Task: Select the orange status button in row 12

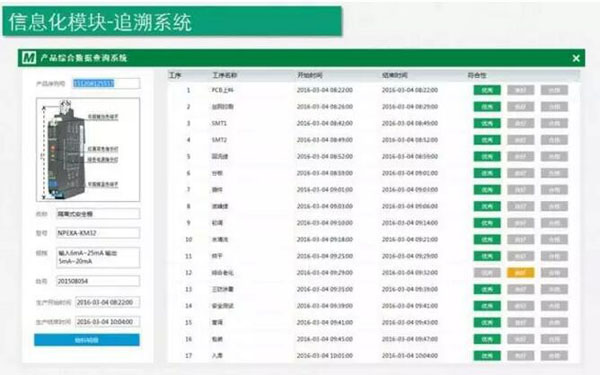Action: click(520, 272)
